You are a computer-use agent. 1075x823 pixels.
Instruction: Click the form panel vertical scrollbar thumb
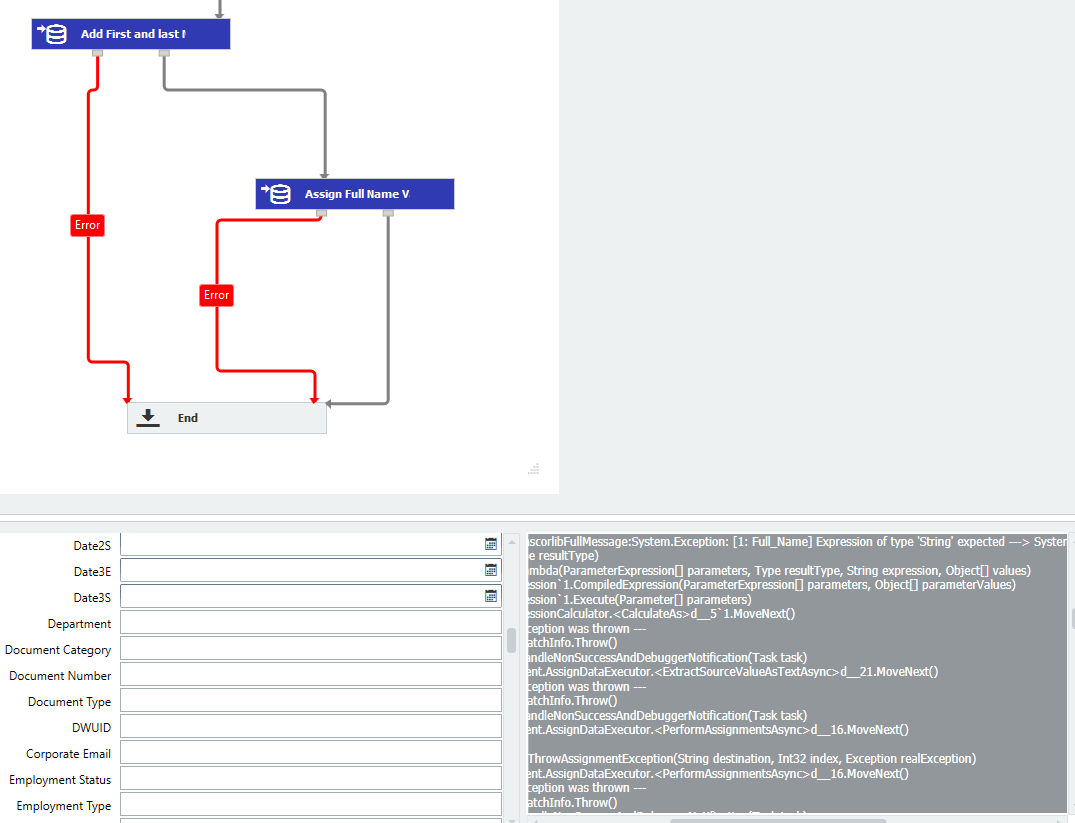point(511,640)
